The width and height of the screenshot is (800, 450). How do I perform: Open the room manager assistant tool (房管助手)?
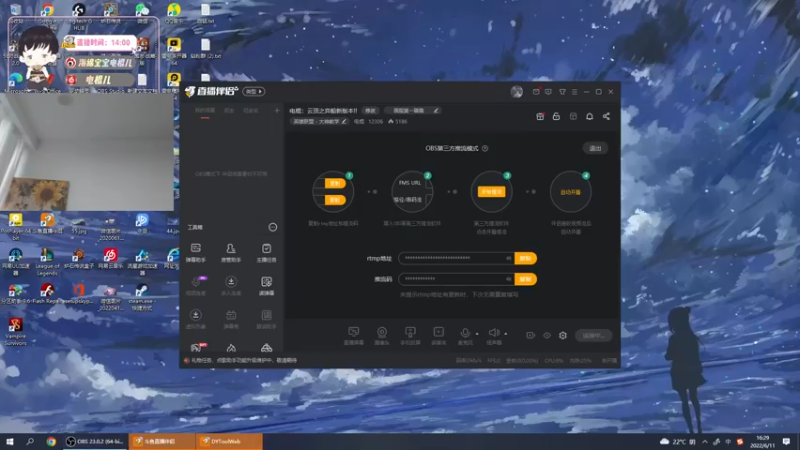click(231, 253)
